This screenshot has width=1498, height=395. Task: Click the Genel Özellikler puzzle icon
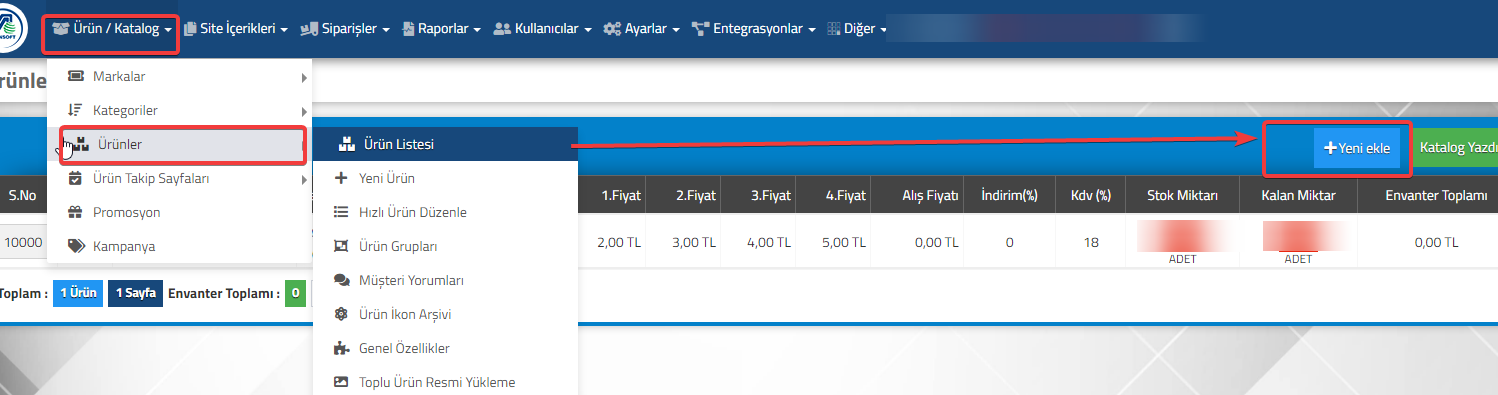(341, 348)
